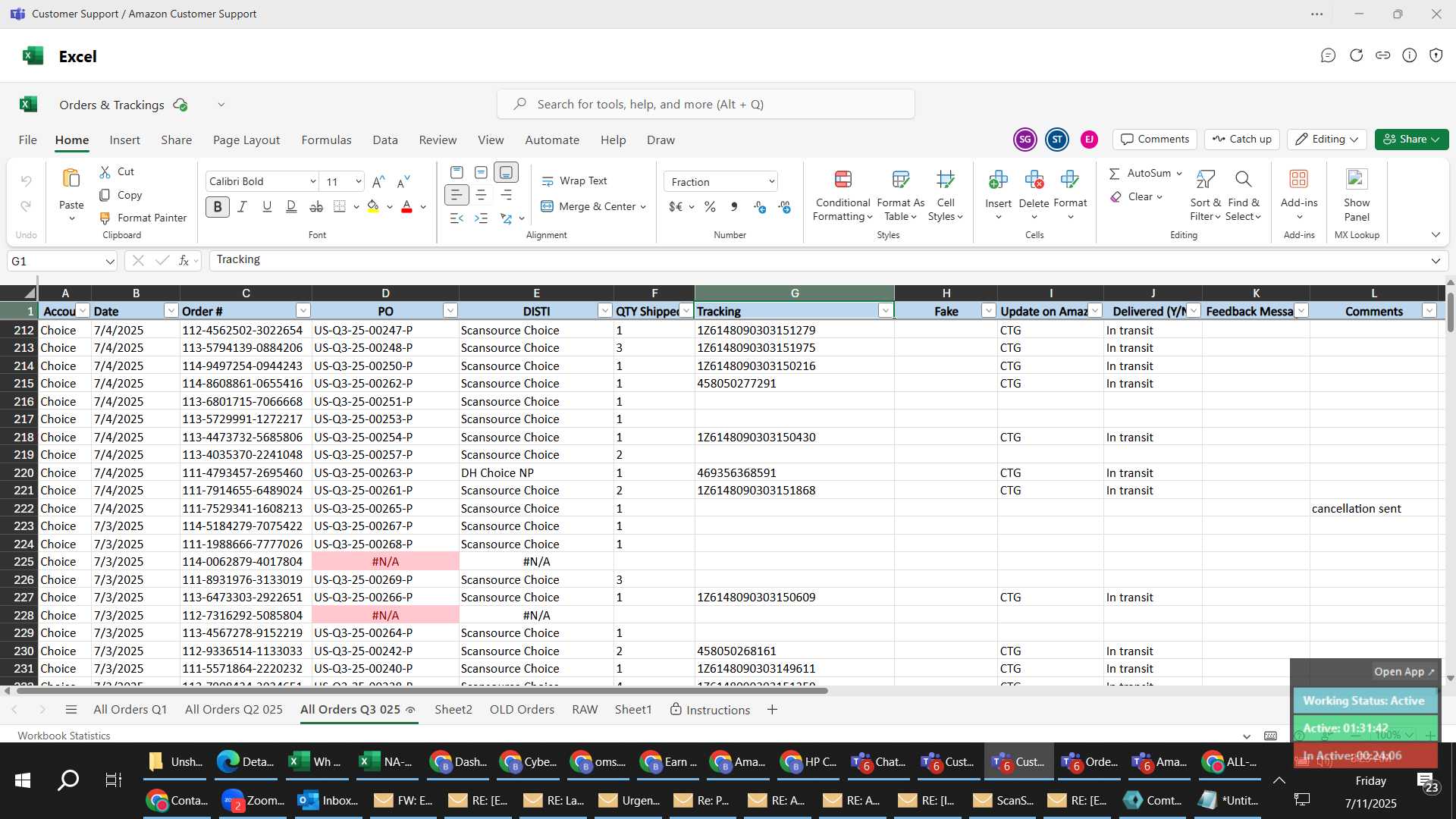This screenshot has height=819, width=1456.
Task: Toggle Wrap Text
Action: [574, 181]
